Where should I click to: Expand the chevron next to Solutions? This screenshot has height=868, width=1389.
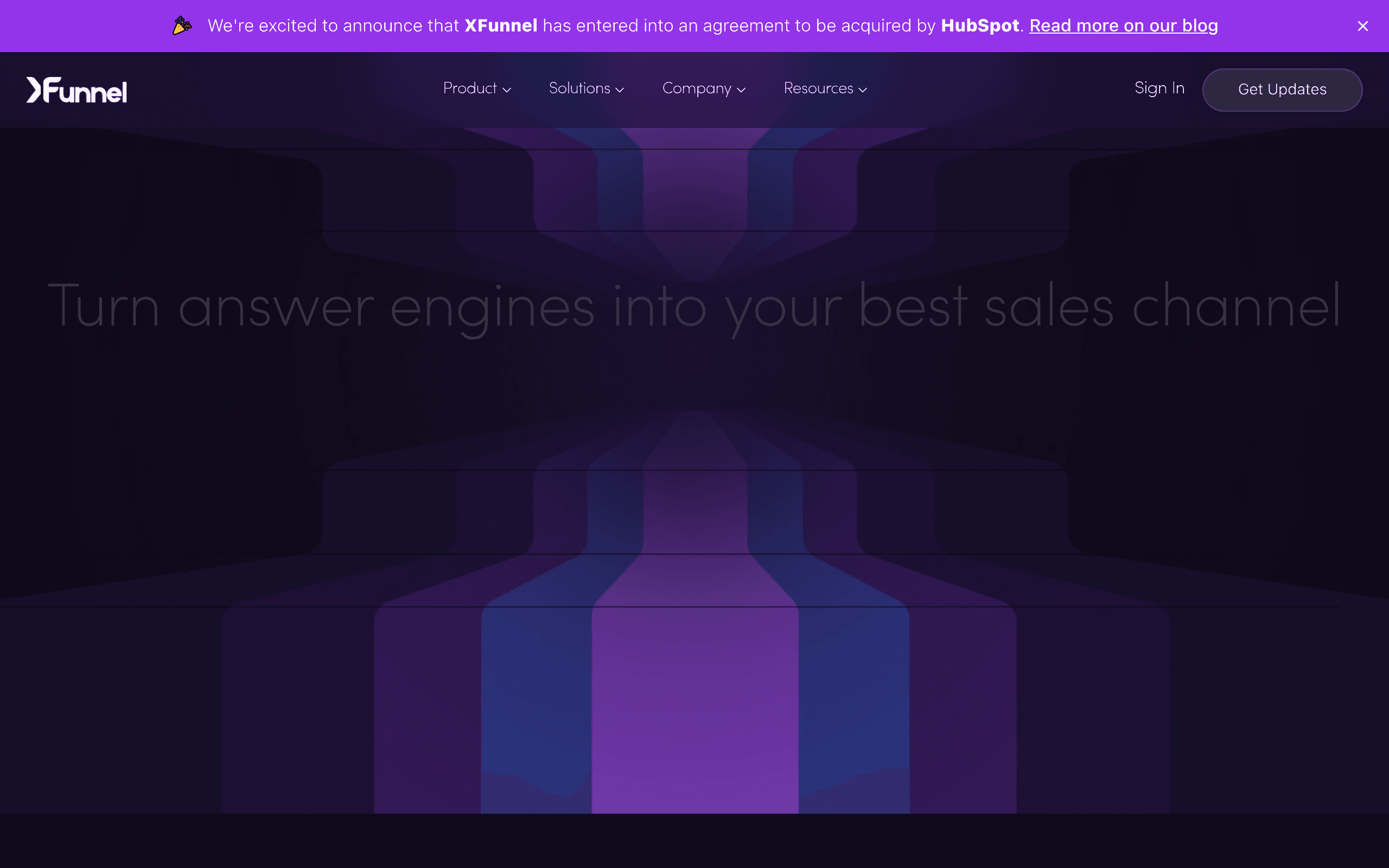pos(619,90)
